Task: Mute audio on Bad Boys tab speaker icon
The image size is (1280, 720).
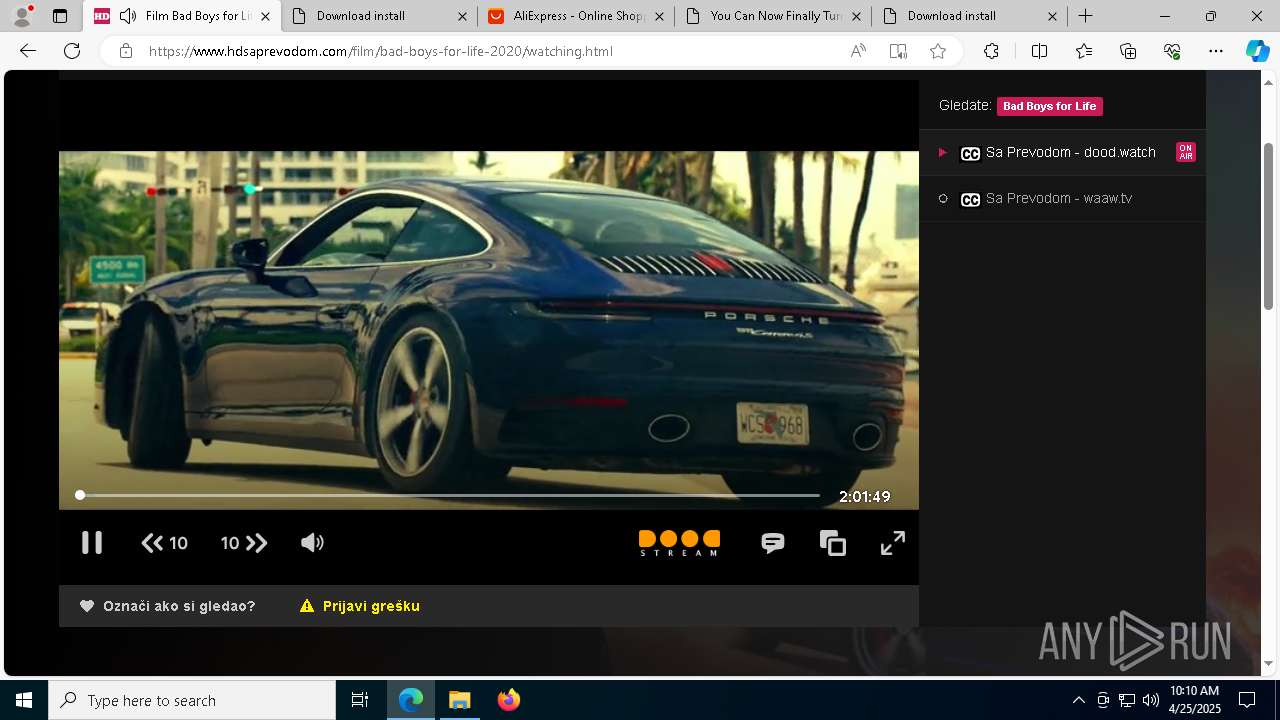Action: coord(127,16)
